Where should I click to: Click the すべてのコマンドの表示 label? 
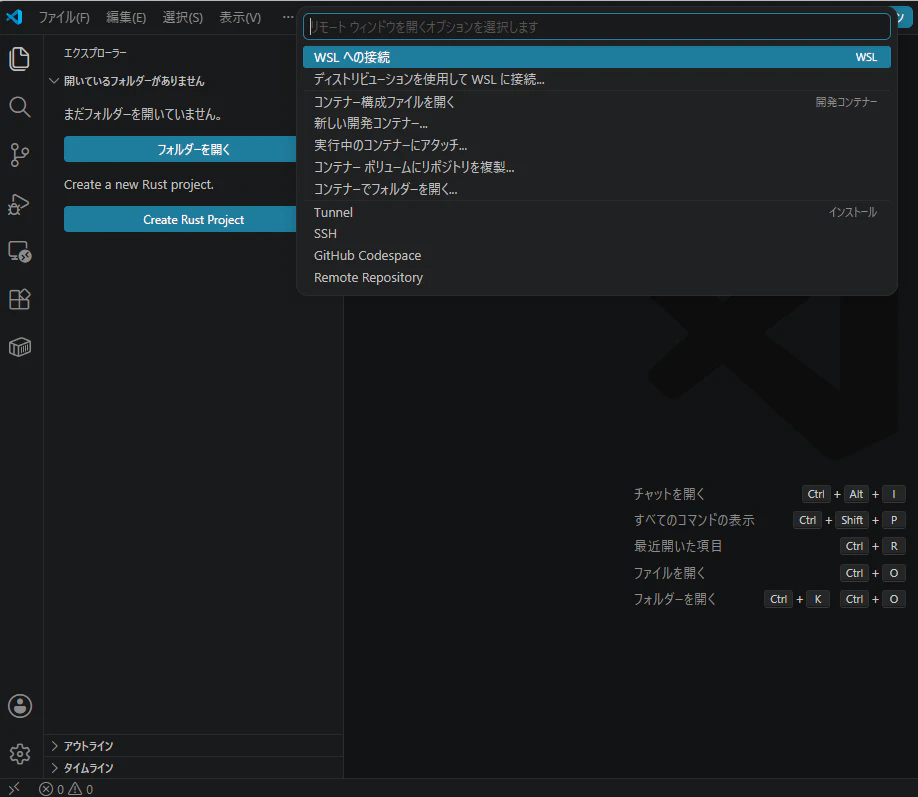click(694, 520)
